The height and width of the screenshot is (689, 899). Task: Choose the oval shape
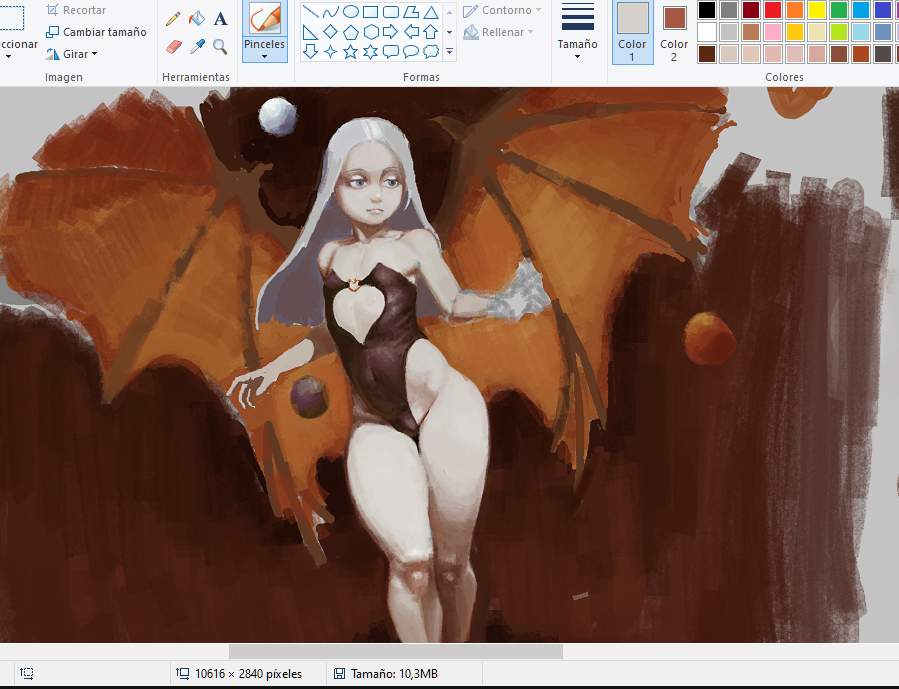point(350,11)
